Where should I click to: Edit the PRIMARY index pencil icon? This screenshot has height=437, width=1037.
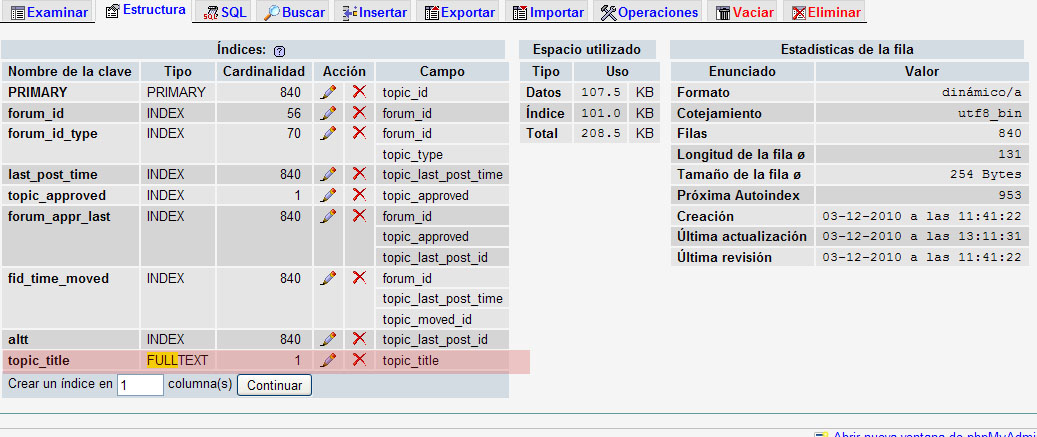327,92
